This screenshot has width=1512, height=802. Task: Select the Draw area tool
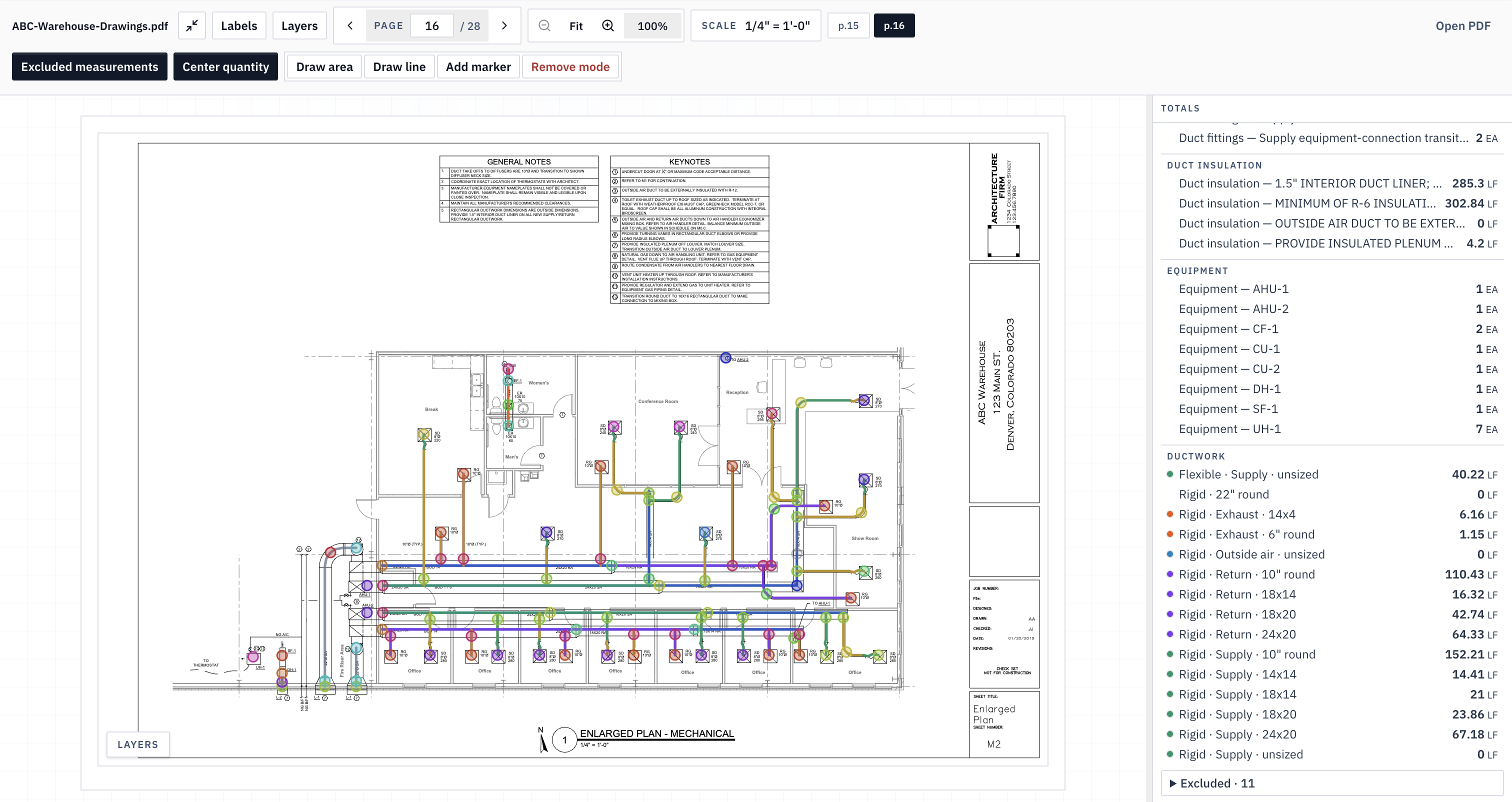click(x=324, y=67)
